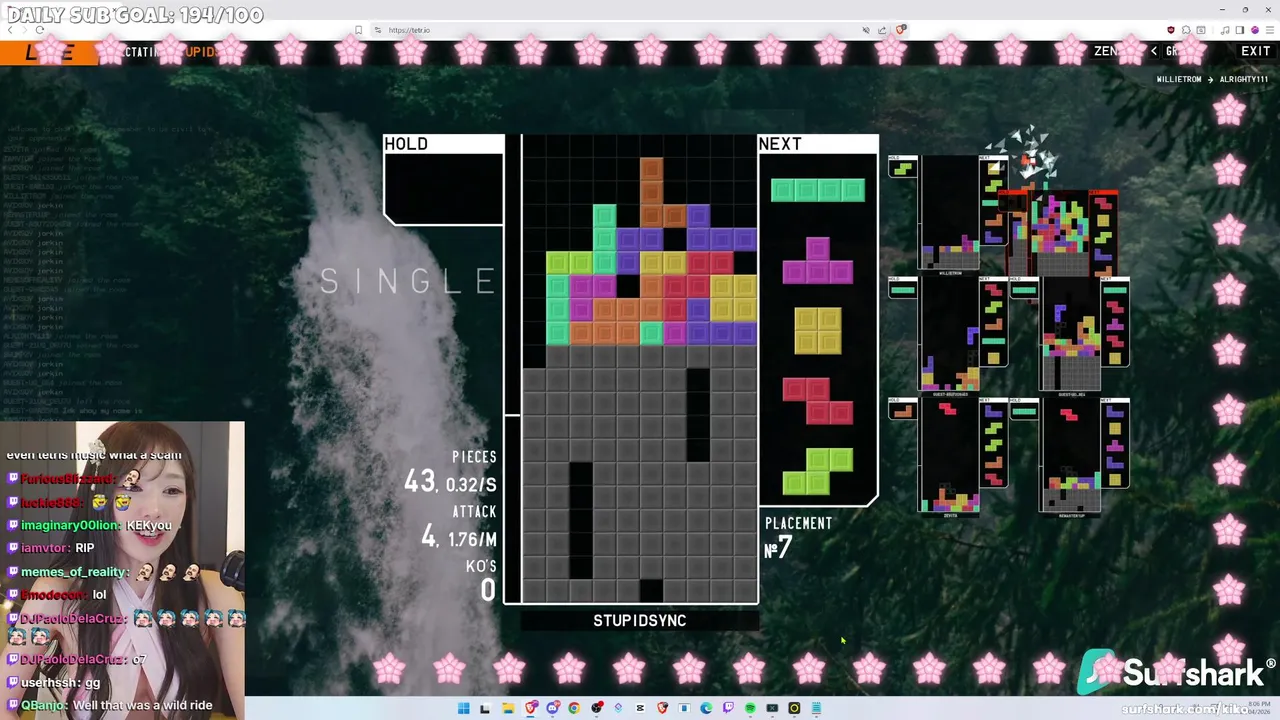This screenshot has height=720, width=1280.
Task: Click the ZEVITA opponent board
Action: (x=950, y=456)
